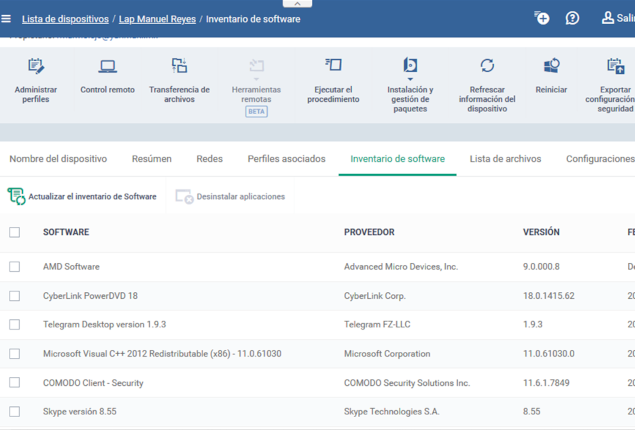The width and height of the screenshot is (635, 430).
Task: Check the COMODO Client - Security checkbox
Action: point(15,383)
